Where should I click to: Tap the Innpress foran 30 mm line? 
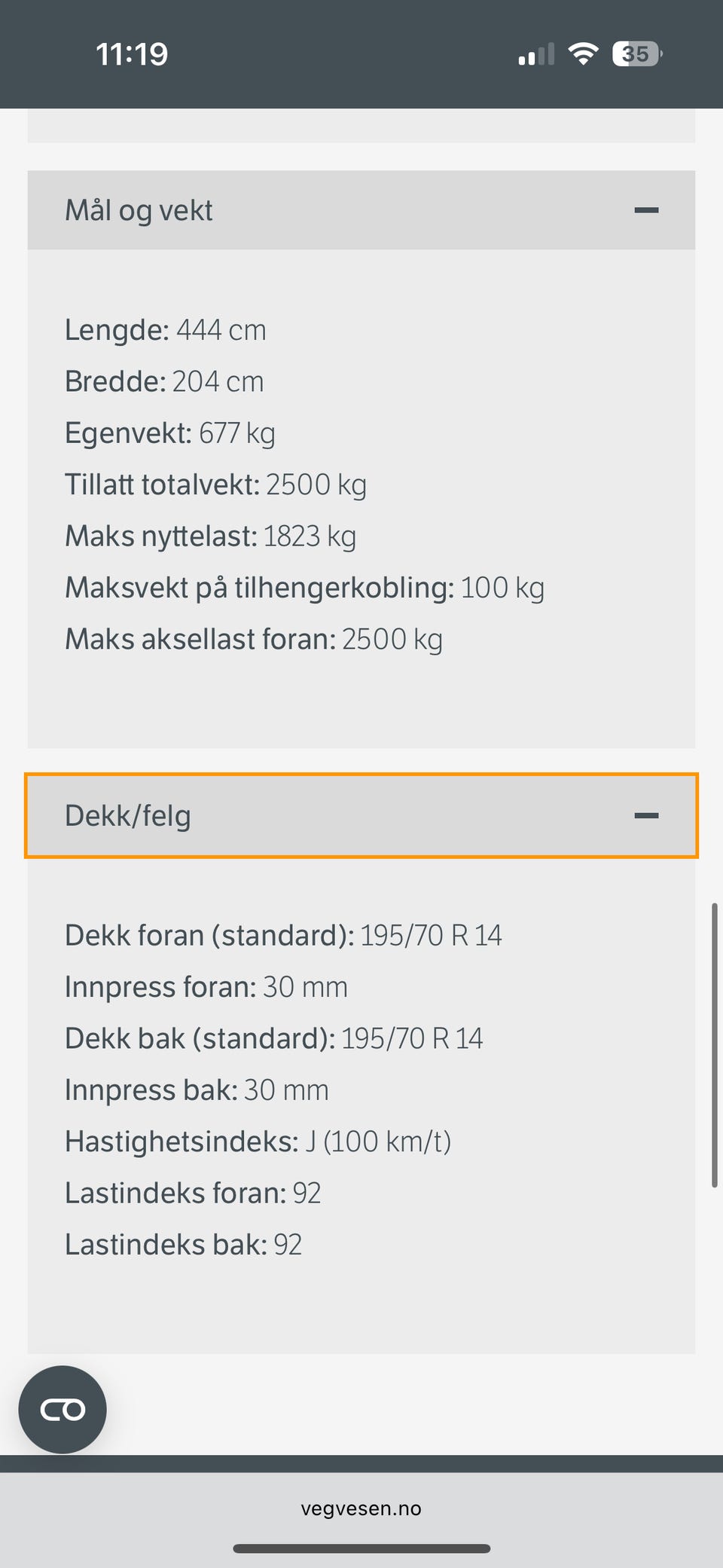(206, 987)
